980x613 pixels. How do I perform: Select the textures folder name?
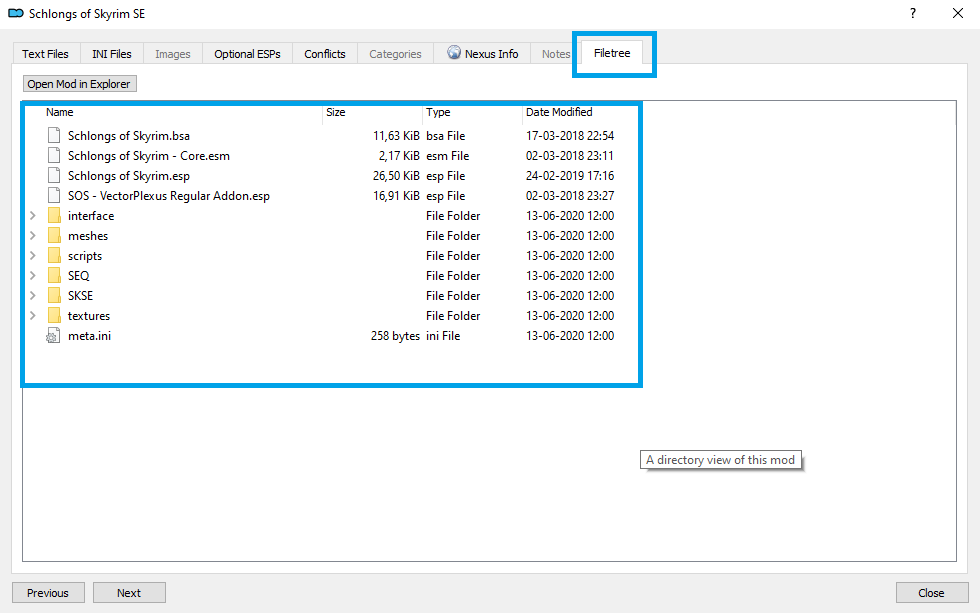tap(89, 316)
